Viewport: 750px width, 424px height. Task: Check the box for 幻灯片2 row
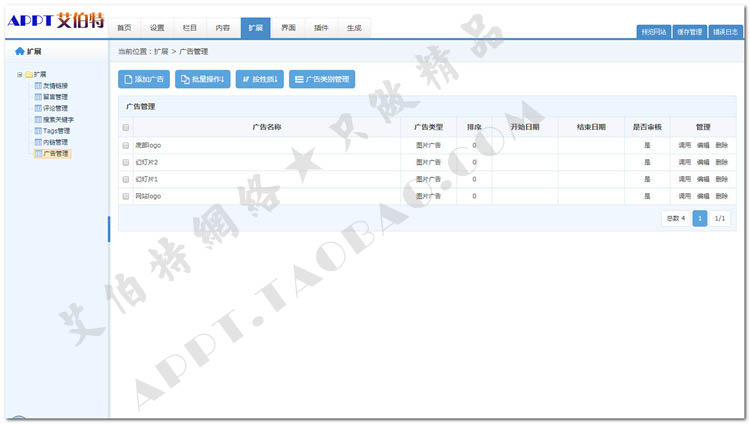[x=126, y=162]
